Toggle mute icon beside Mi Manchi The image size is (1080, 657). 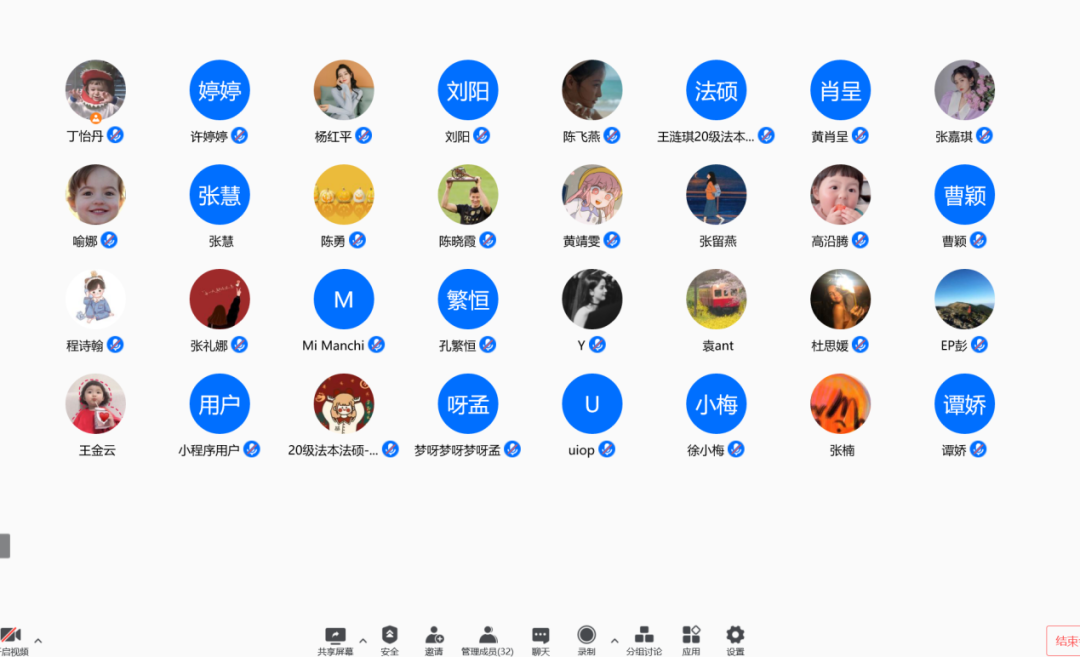[376, 345]
